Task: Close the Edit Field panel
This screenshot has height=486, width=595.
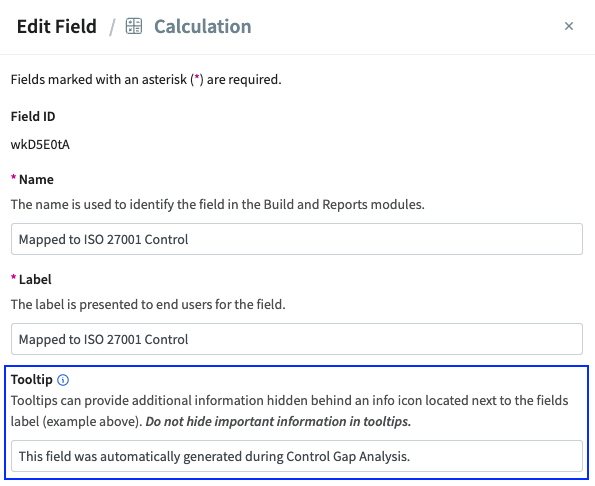Action: [568, 26]
